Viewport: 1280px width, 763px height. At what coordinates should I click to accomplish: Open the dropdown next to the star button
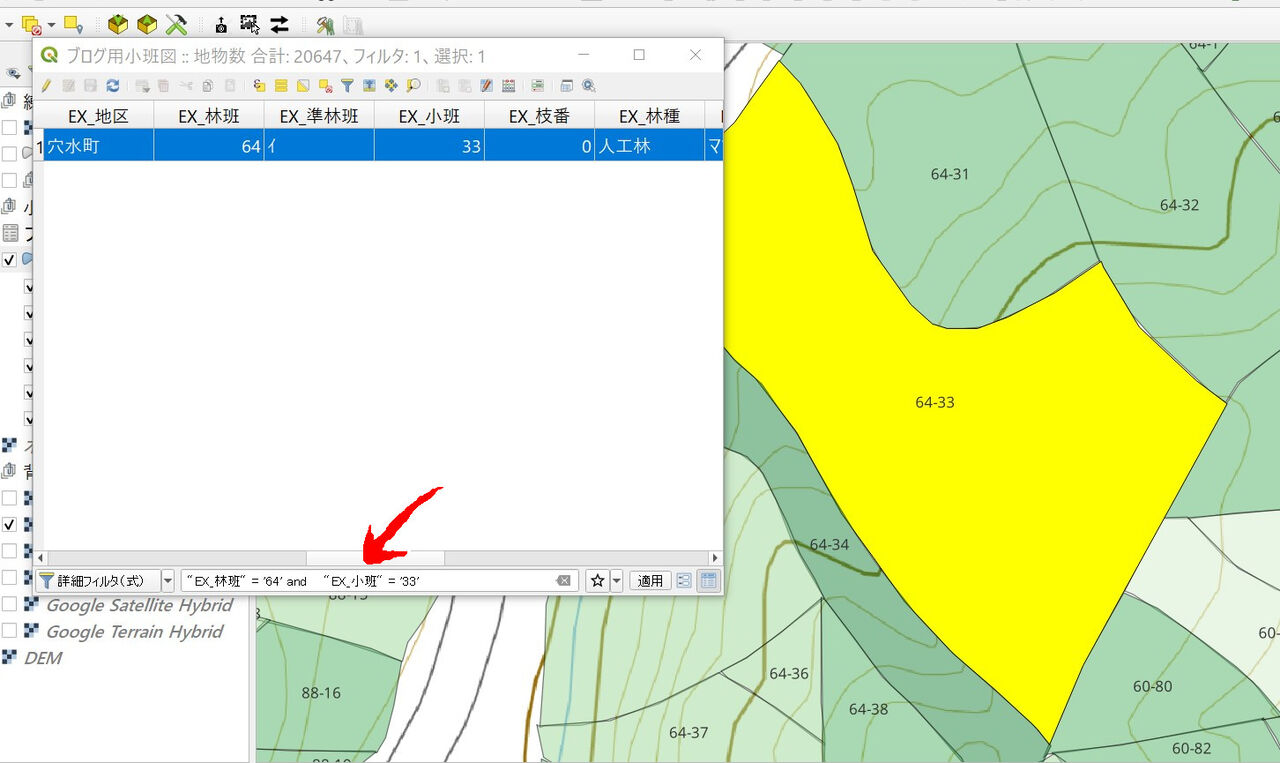point(616,581)
